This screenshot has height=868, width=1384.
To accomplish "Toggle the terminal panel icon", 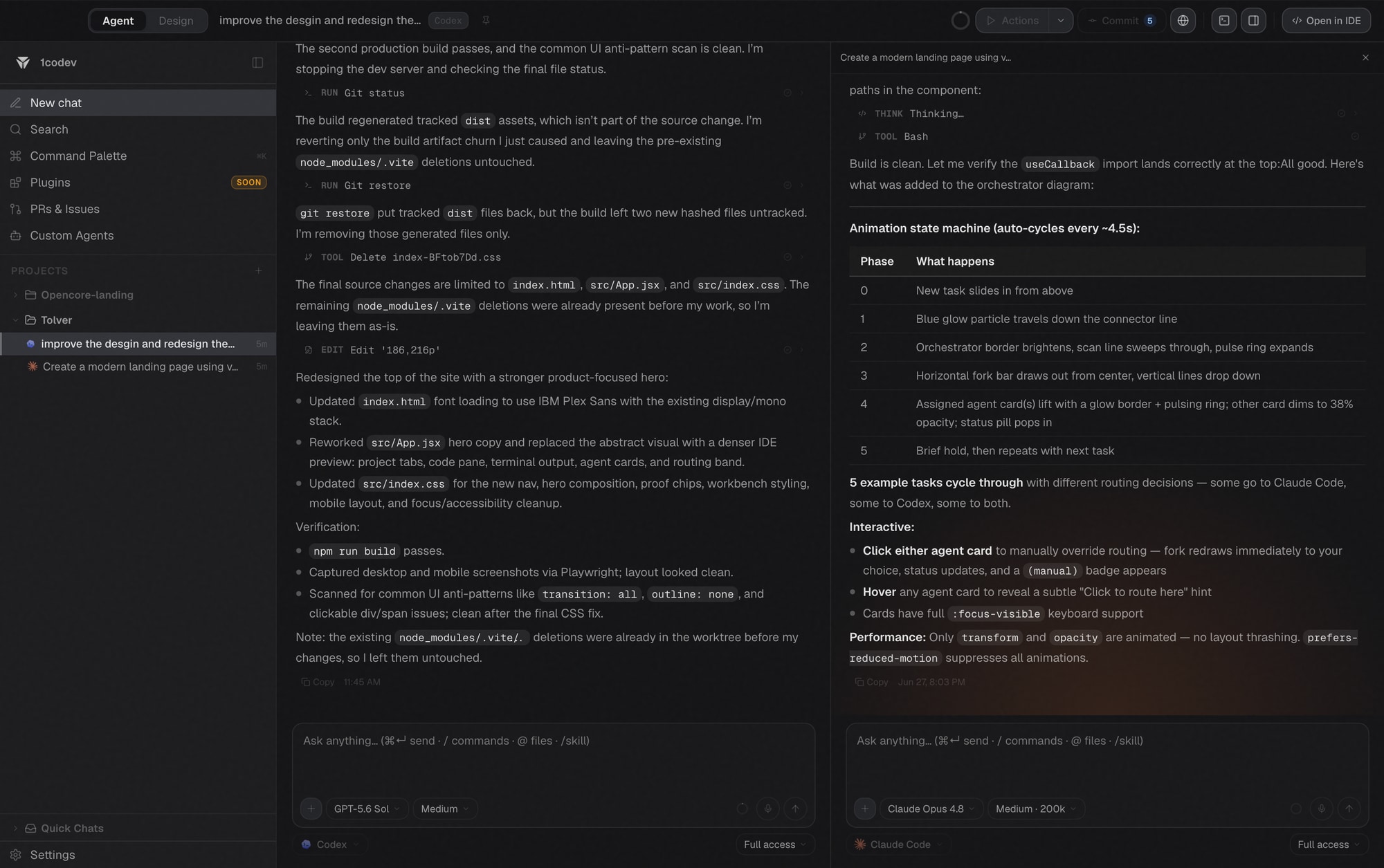I will 1224,21.
